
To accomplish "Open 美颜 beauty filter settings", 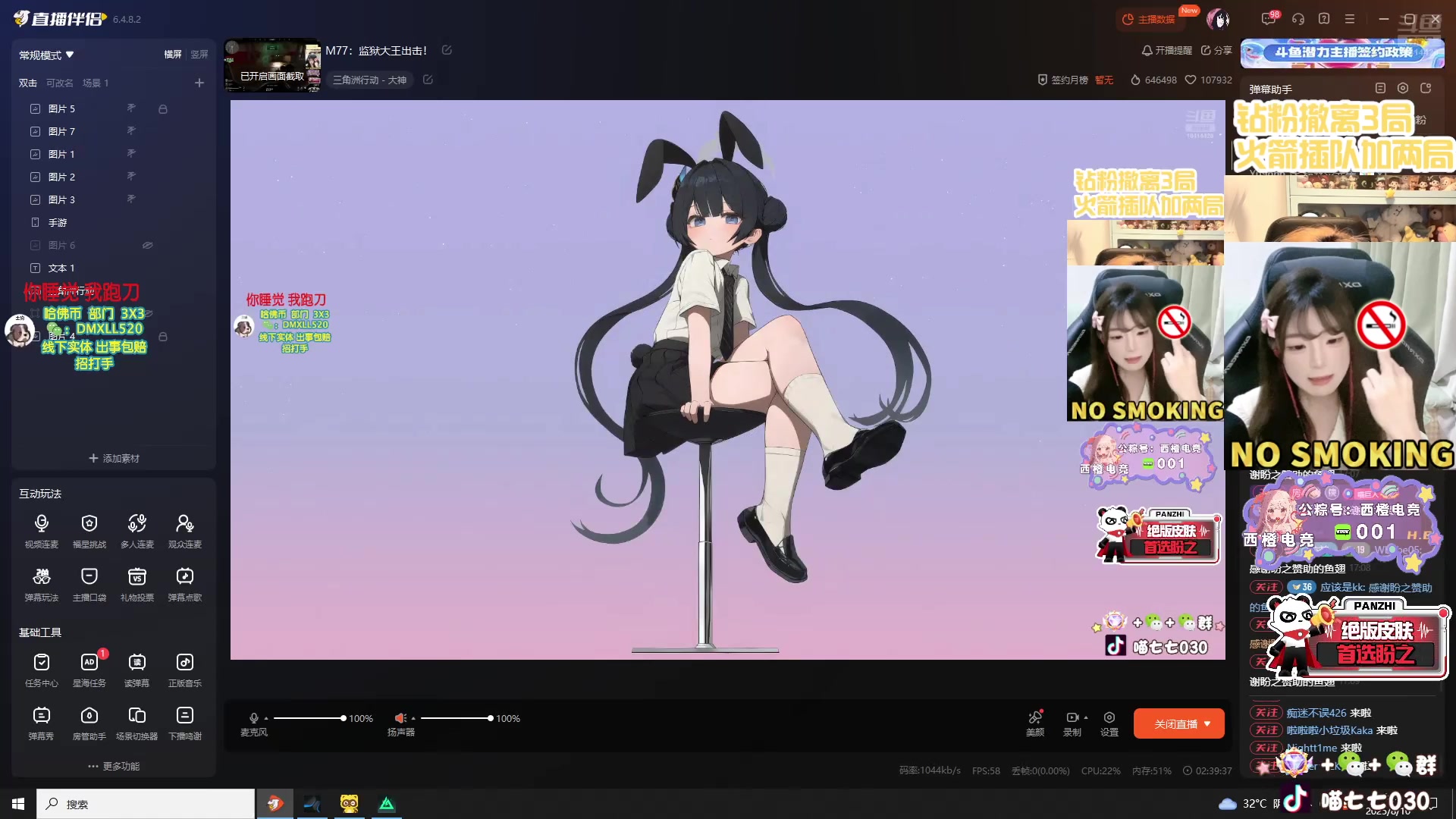I will 1035,723.
